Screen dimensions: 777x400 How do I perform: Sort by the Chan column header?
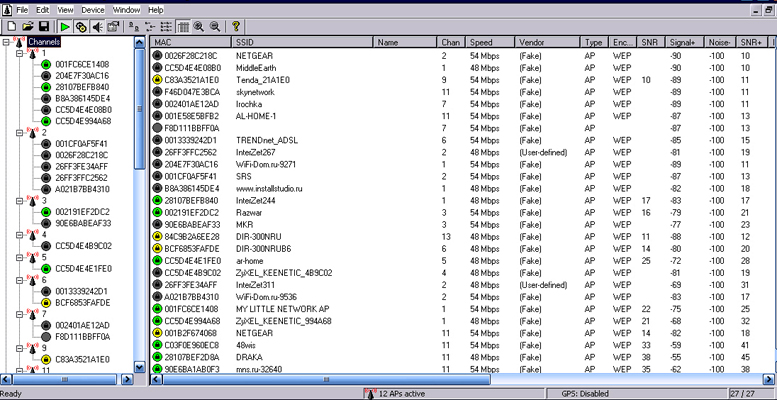click(x=451, y=42)
